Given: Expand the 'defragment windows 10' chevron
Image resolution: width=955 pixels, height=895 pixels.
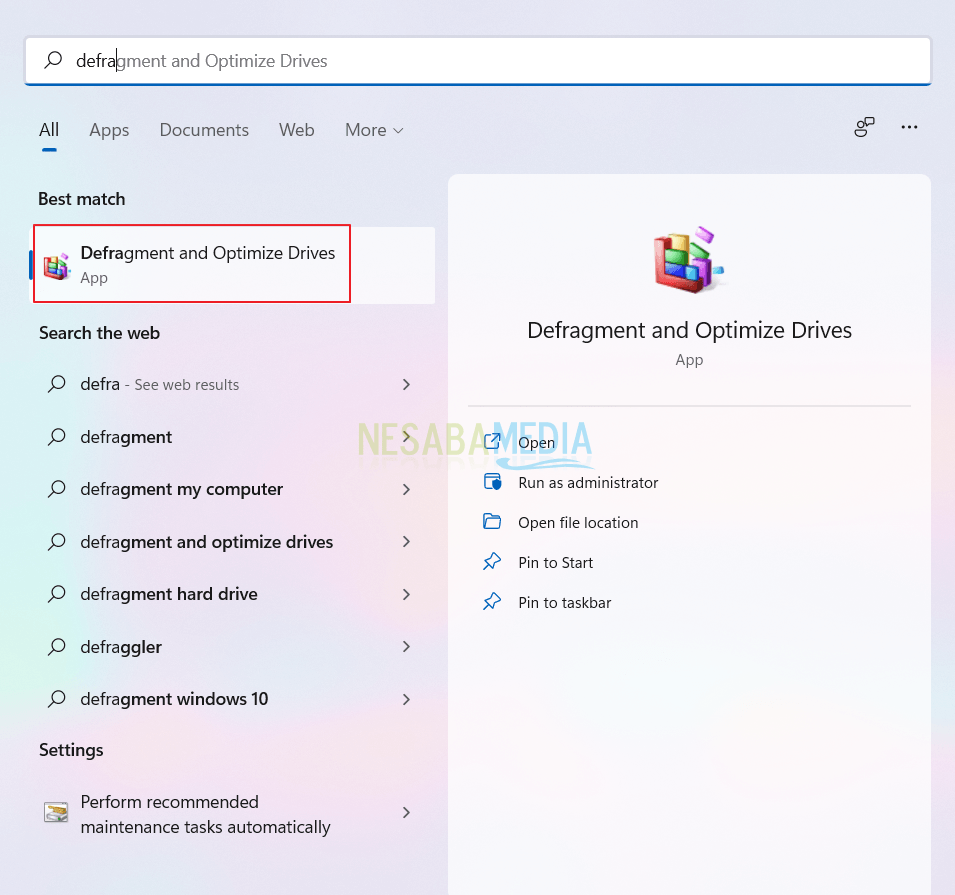Looking at the screenshot, I should [x=406, y=699].
